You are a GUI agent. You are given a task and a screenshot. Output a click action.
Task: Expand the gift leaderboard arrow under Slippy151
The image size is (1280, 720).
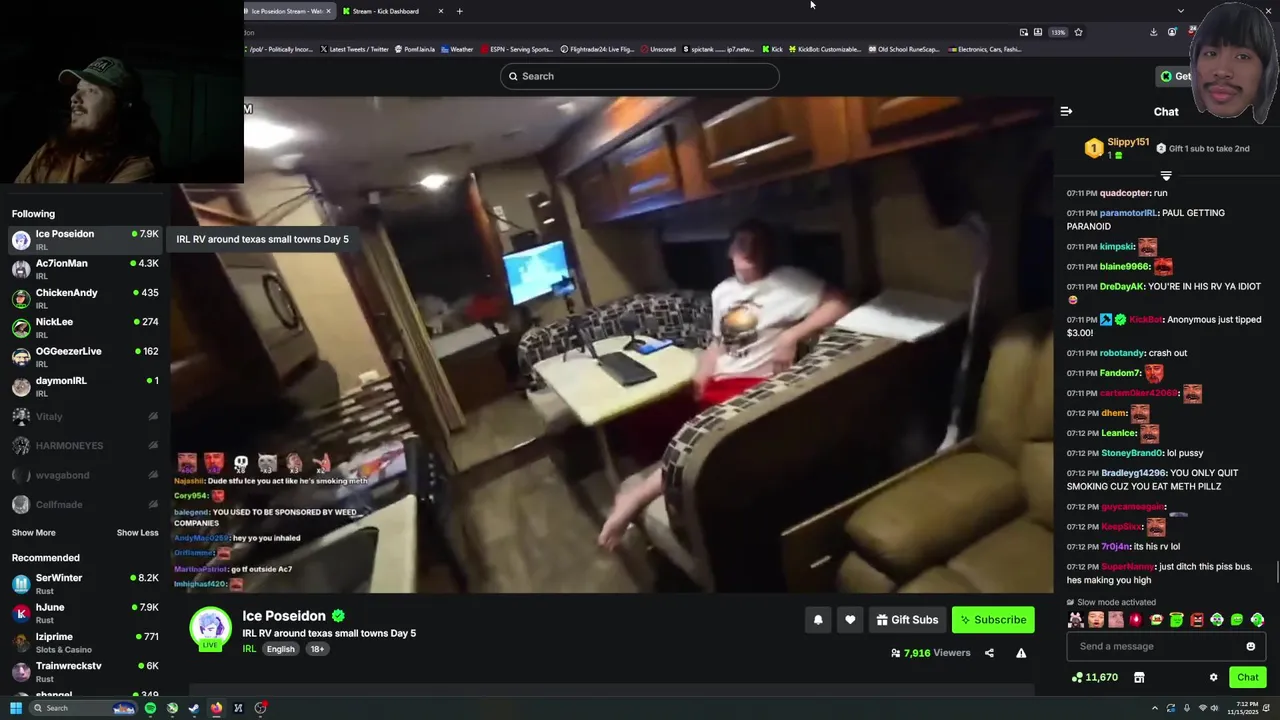1166,176
